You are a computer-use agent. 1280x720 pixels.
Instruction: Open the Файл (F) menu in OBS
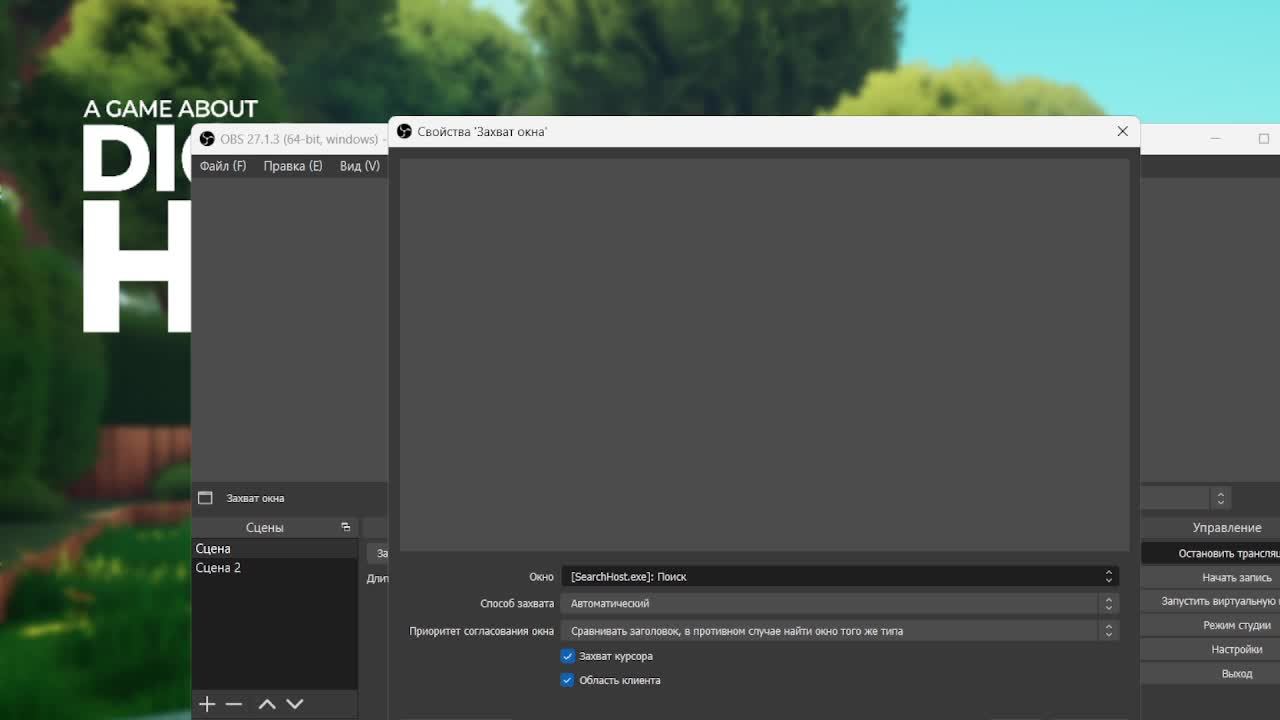[222, 166]
